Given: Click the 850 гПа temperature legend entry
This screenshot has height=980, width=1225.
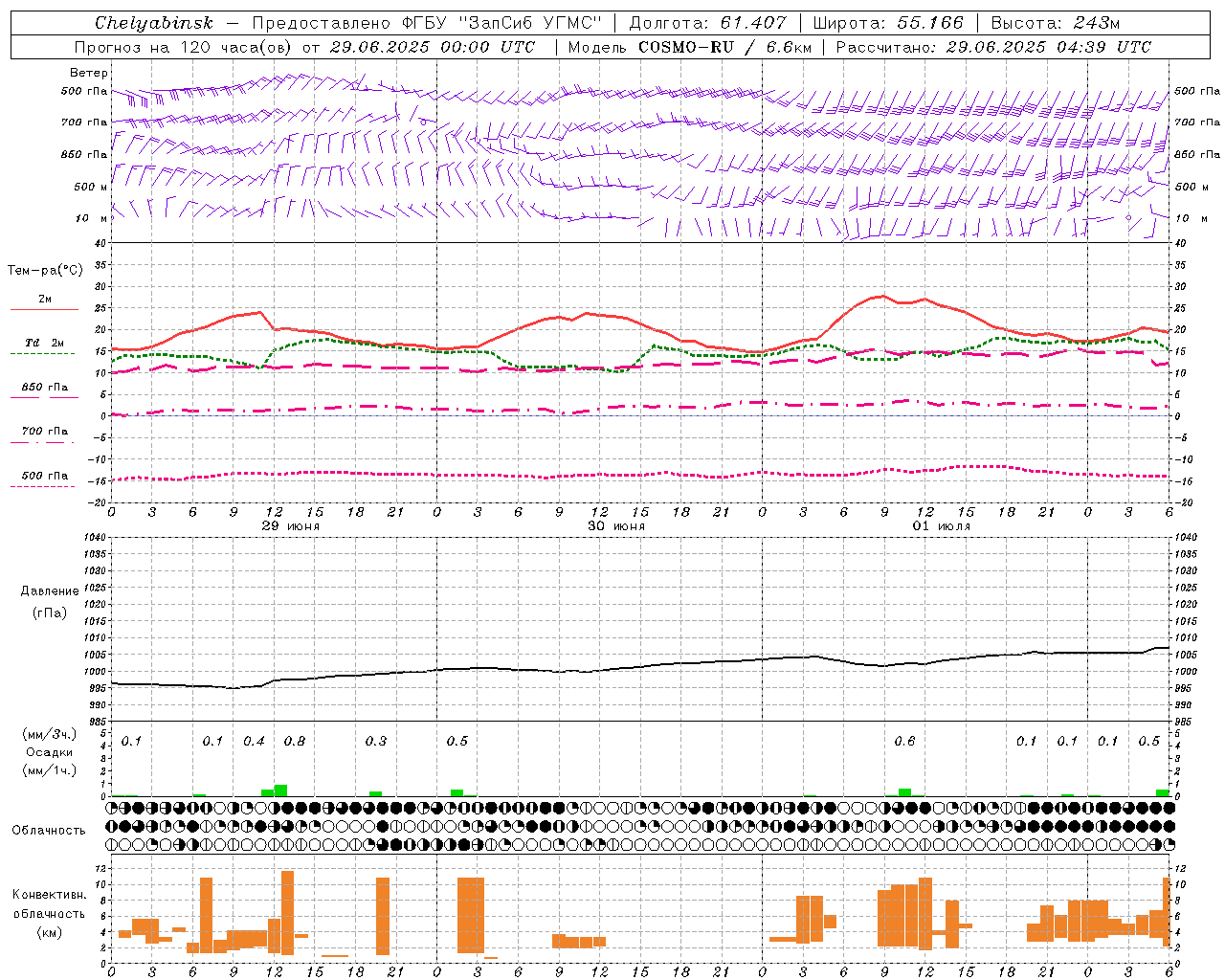Looking at the screenshot, I should [45, 388].
